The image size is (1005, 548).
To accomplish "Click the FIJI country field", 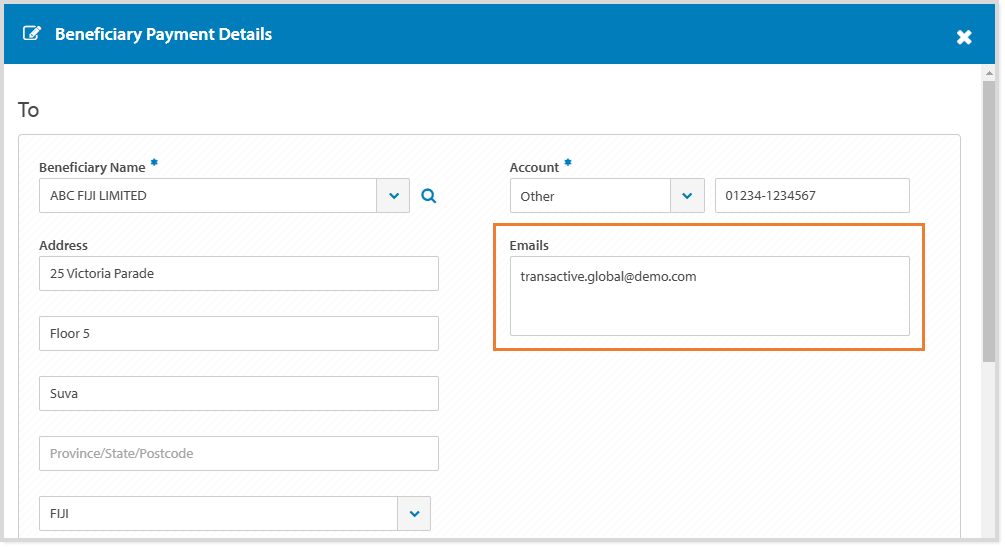I will tap(218, 514).
